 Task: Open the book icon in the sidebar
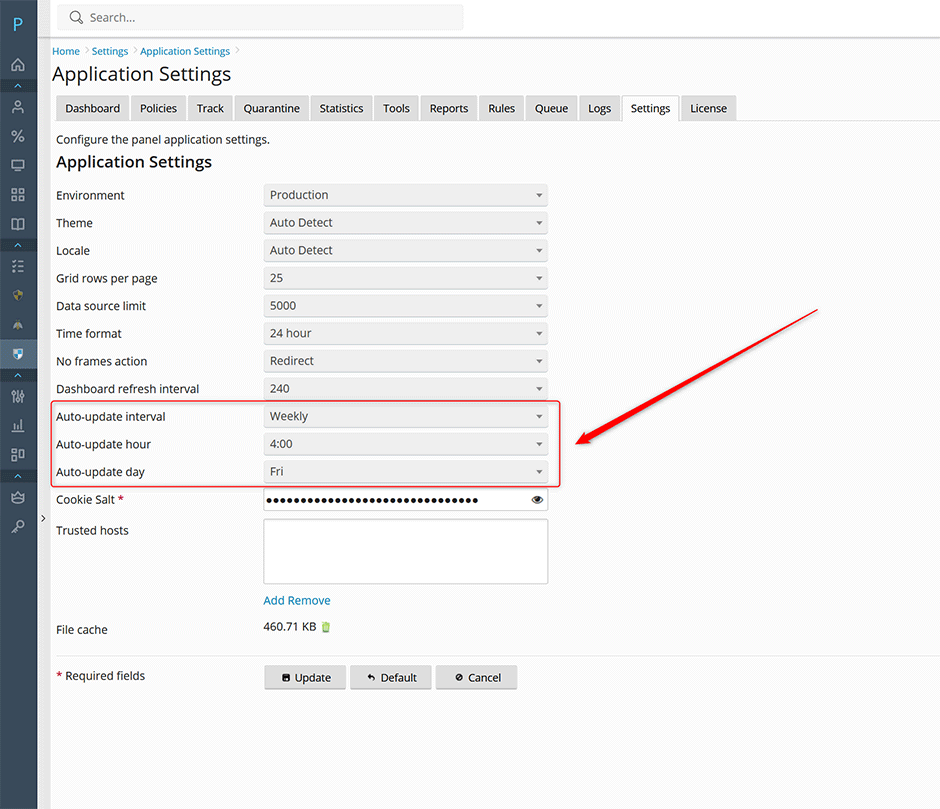(18, 224)
